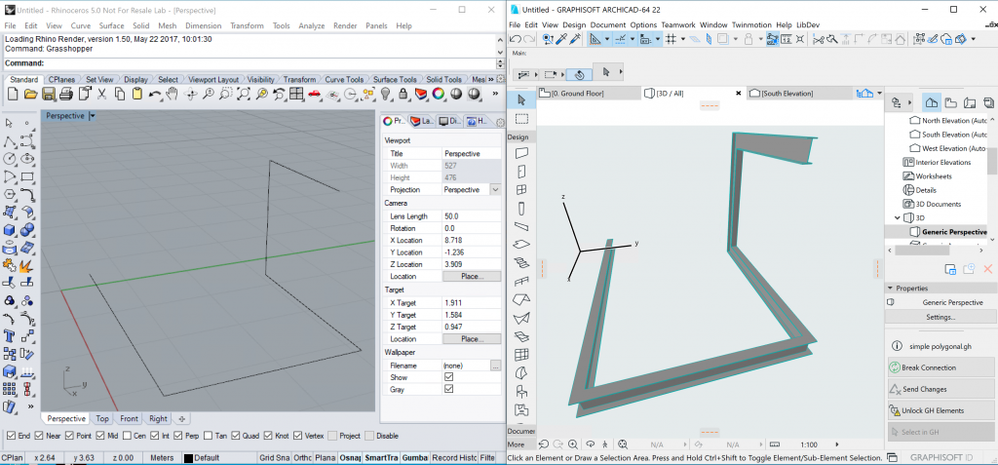Collapse the 3D tree node in navigator

coord(897,217)
